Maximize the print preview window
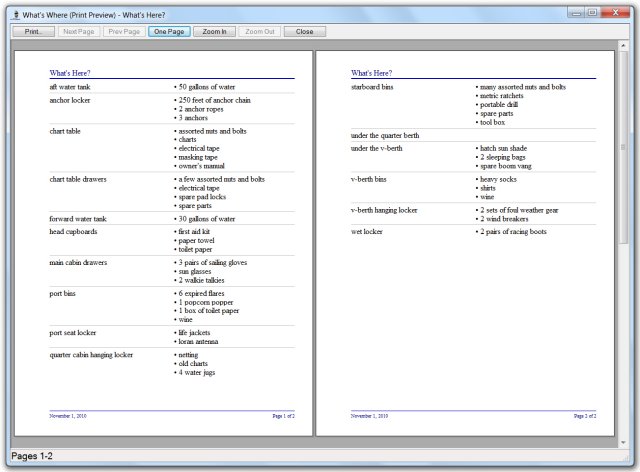 (592, 13)
